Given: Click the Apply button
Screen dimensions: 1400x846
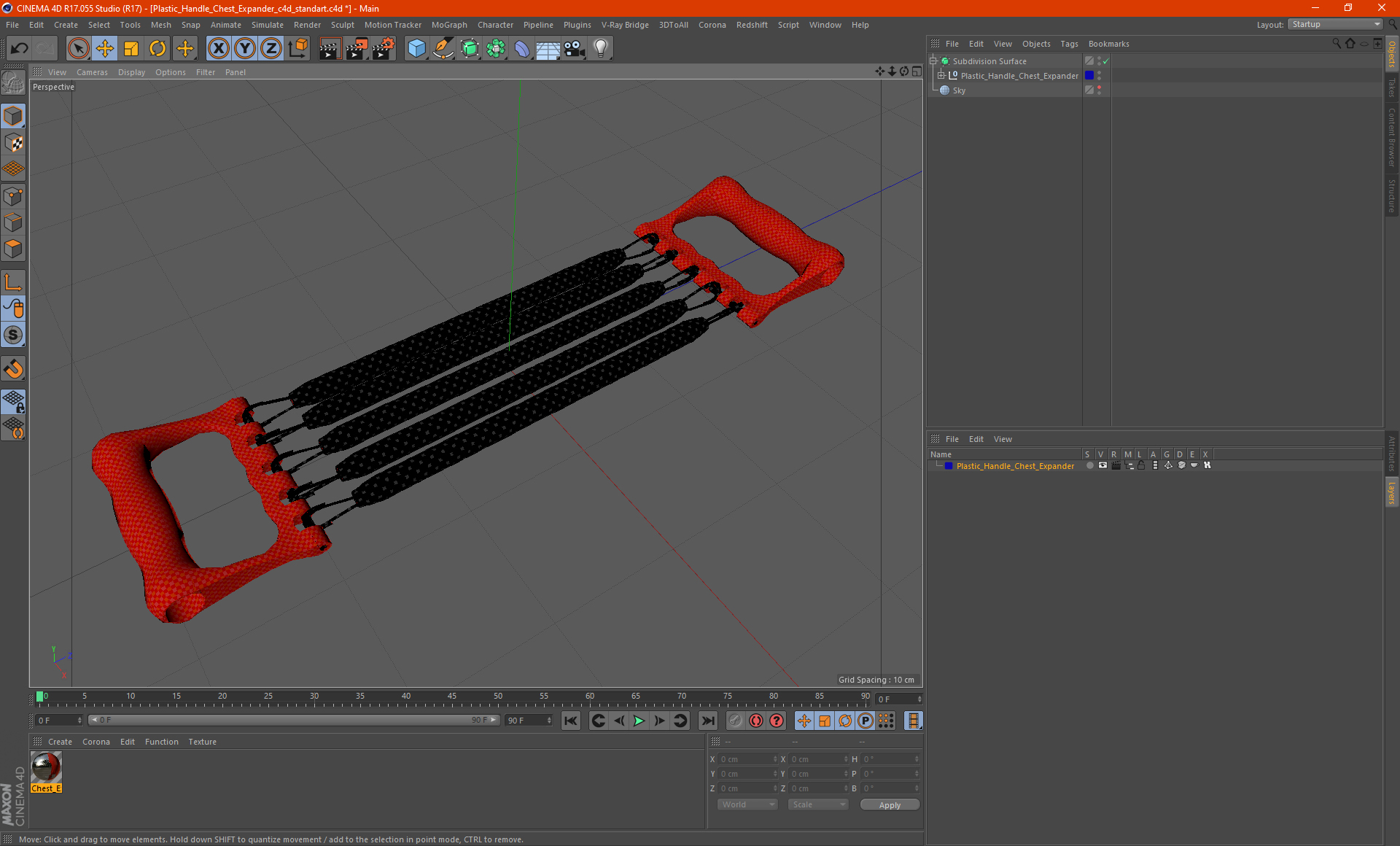Looking at the screenshot, I should 890,805.
